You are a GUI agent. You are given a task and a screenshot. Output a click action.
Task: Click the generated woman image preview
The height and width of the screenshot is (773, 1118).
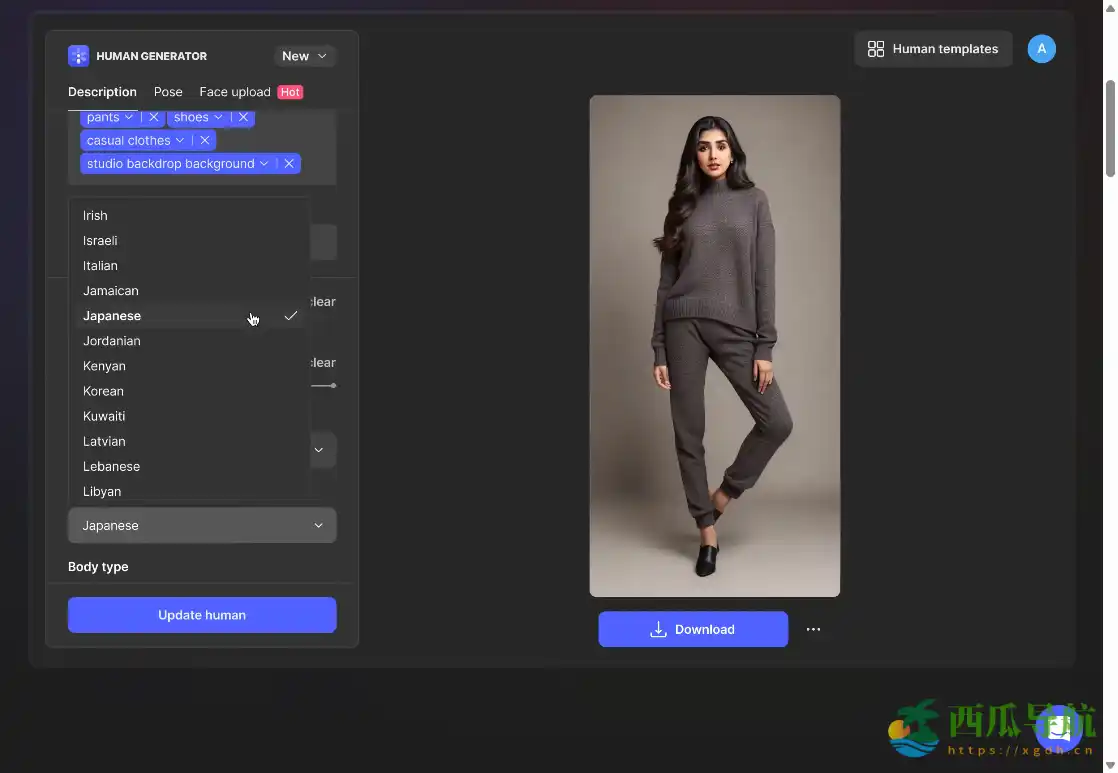(714, 346)
